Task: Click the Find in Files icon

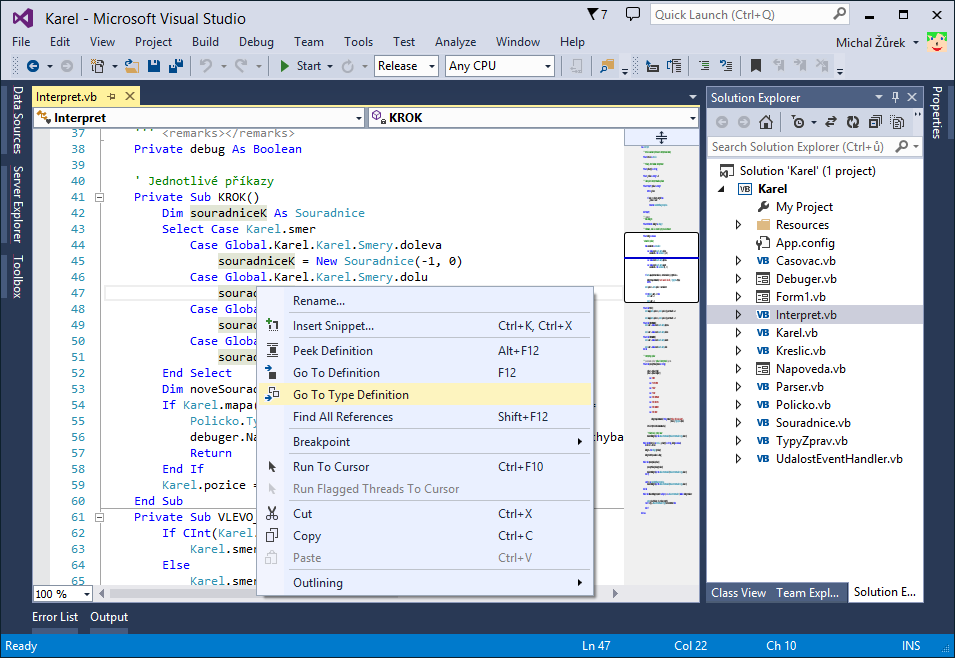Action: pyautogui.click(x=605, y=66)
